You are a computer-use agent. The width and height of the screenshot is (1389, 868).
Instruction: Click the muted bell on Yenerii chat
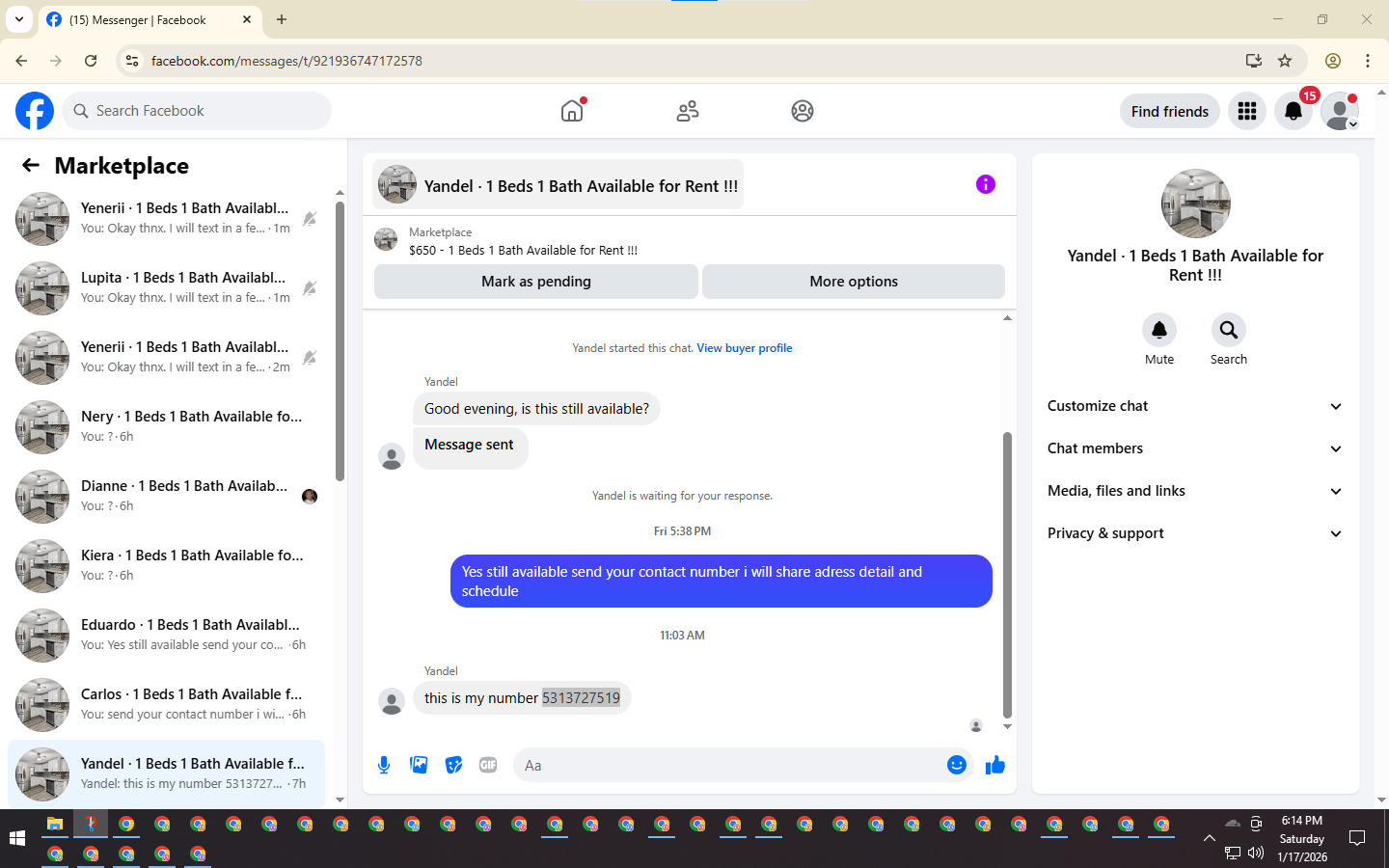[310, 219]
